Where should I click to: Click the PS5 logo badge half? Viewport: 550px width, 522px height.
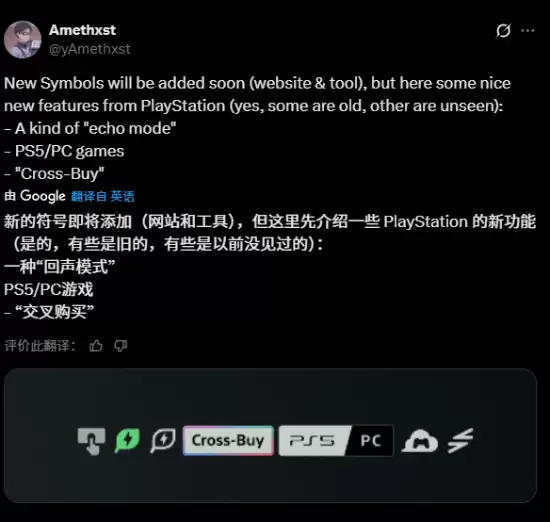pyautogui.click(x=313, y=441)
